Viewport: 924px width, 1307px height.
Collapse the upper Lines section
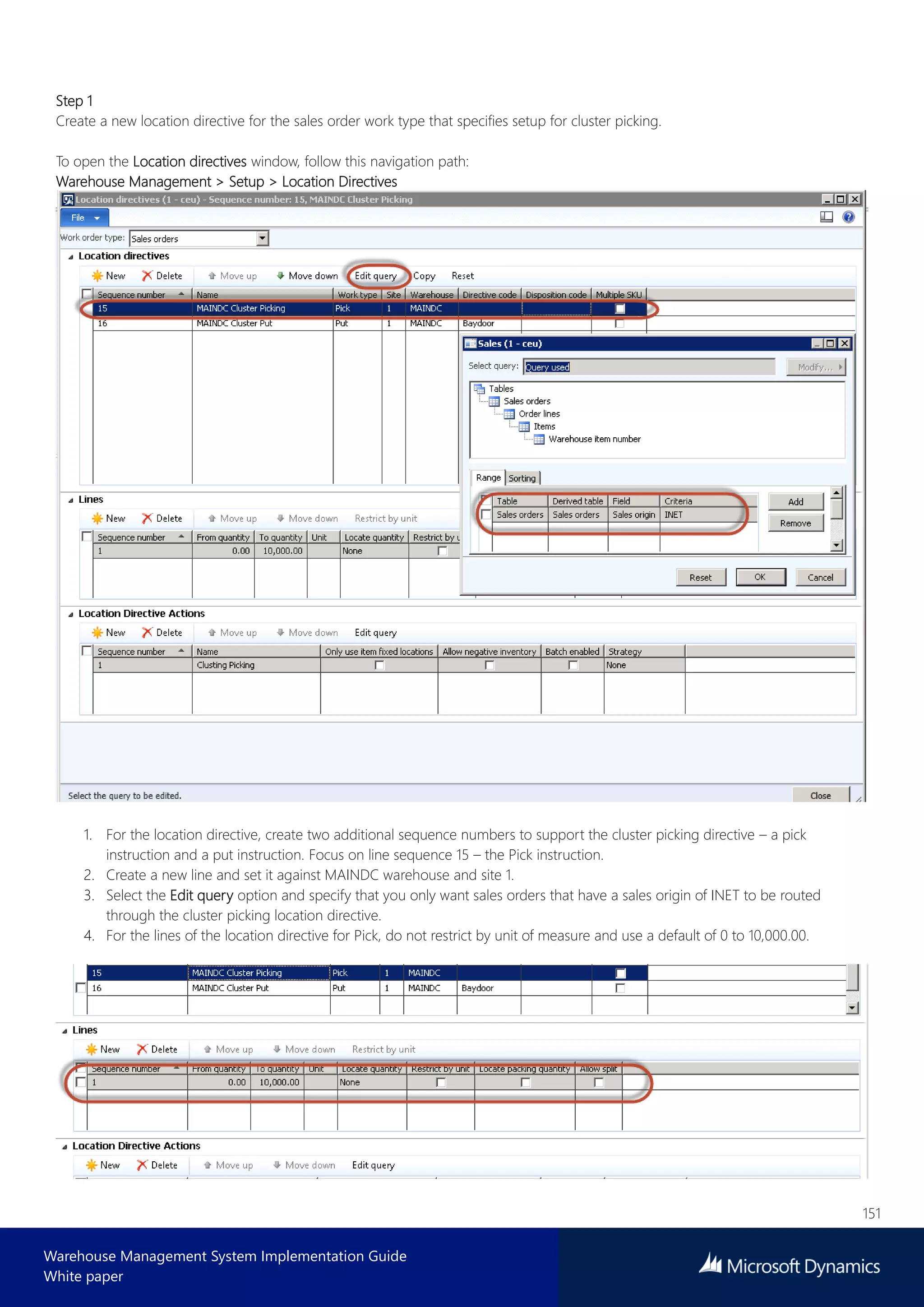click(x=70, y=500)
